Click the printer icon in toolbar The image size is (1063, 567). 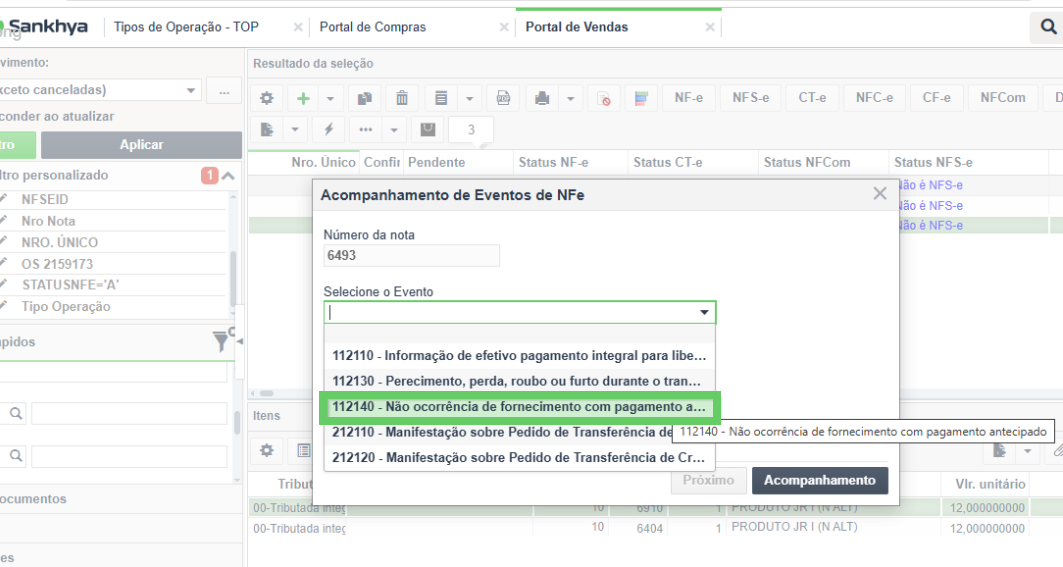tap(542, 98)
